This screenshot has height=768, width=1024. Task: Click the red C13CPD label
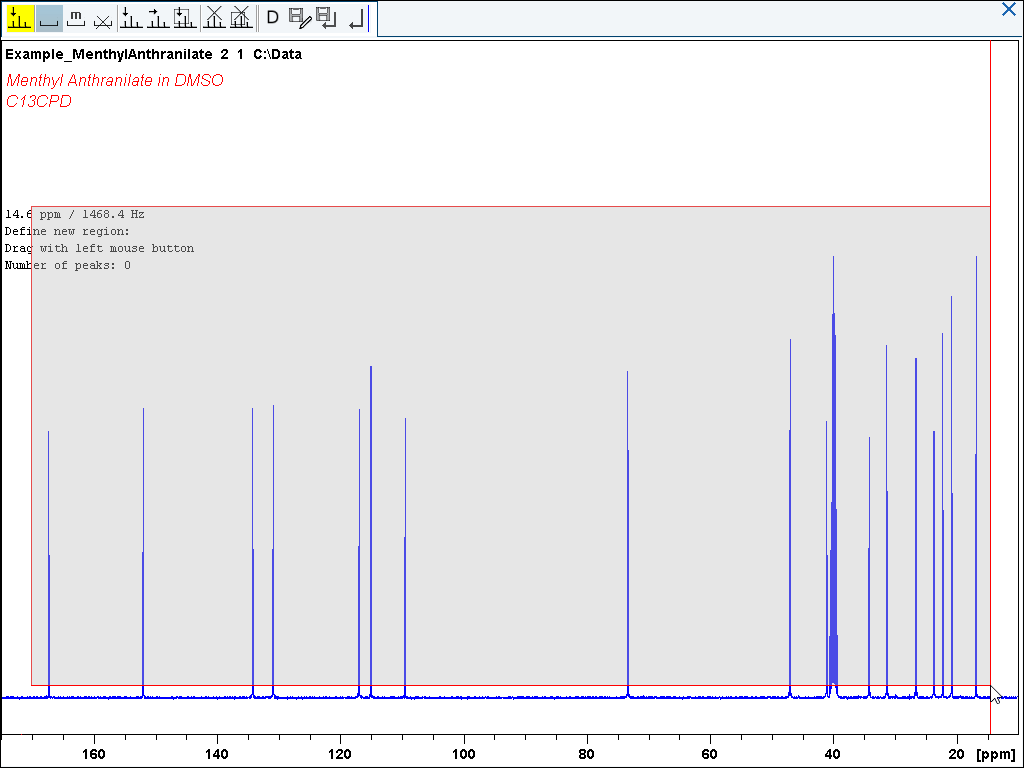pos(39,101)
